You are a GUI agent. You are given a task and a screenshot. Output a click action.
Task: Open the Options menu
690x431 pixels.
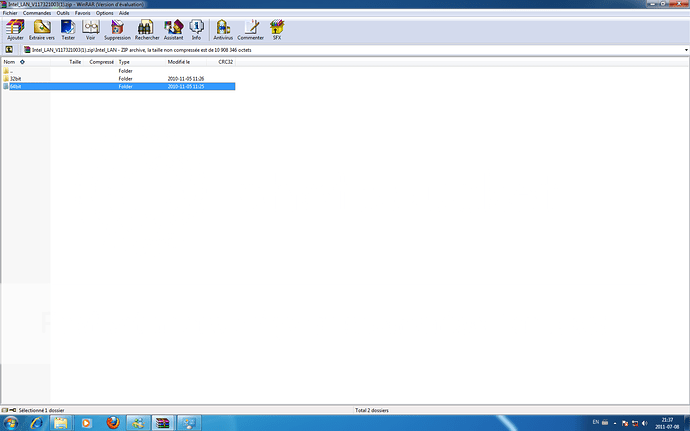[x=105, y=13]
